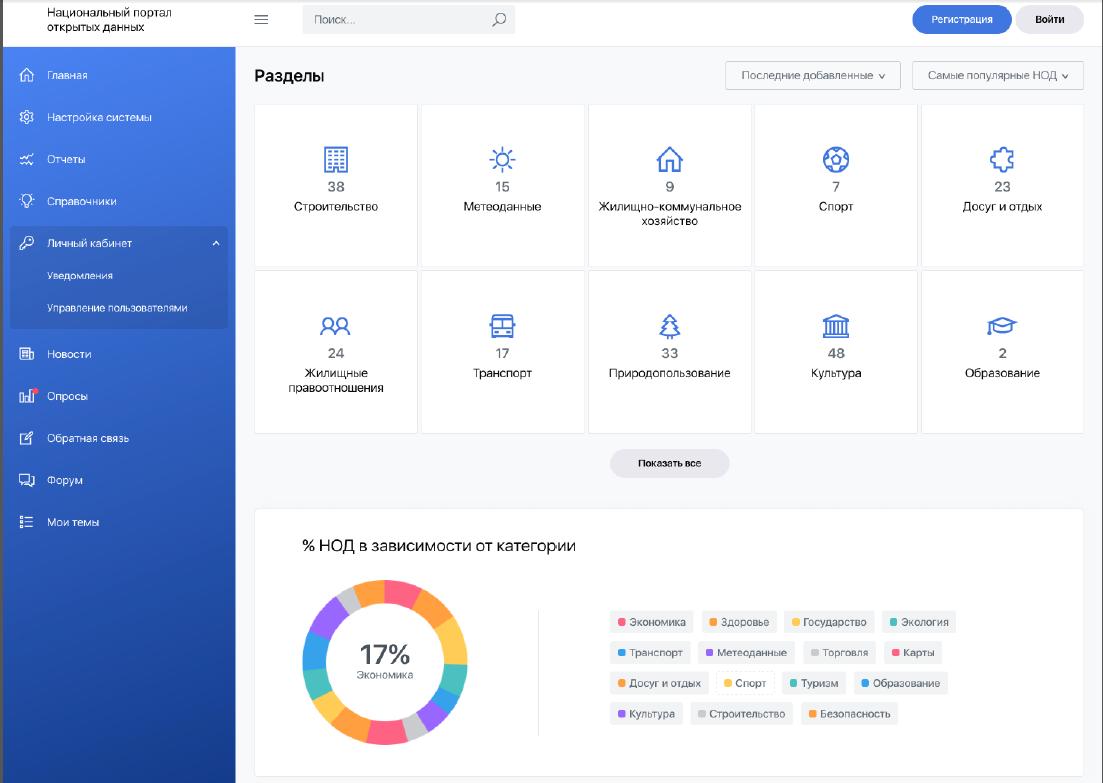Toggle the Здоровье legend item
Screen dimensions: 1103x783
pos(739,622)
